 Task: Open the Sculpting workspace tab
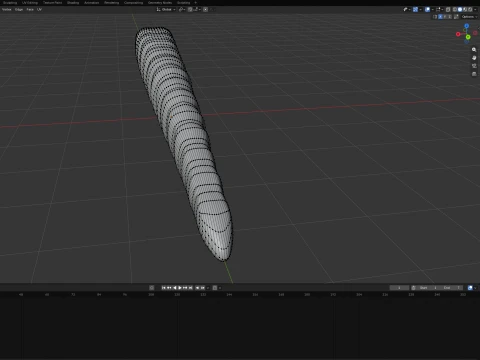pyautogui.click(x=10, y=3)
